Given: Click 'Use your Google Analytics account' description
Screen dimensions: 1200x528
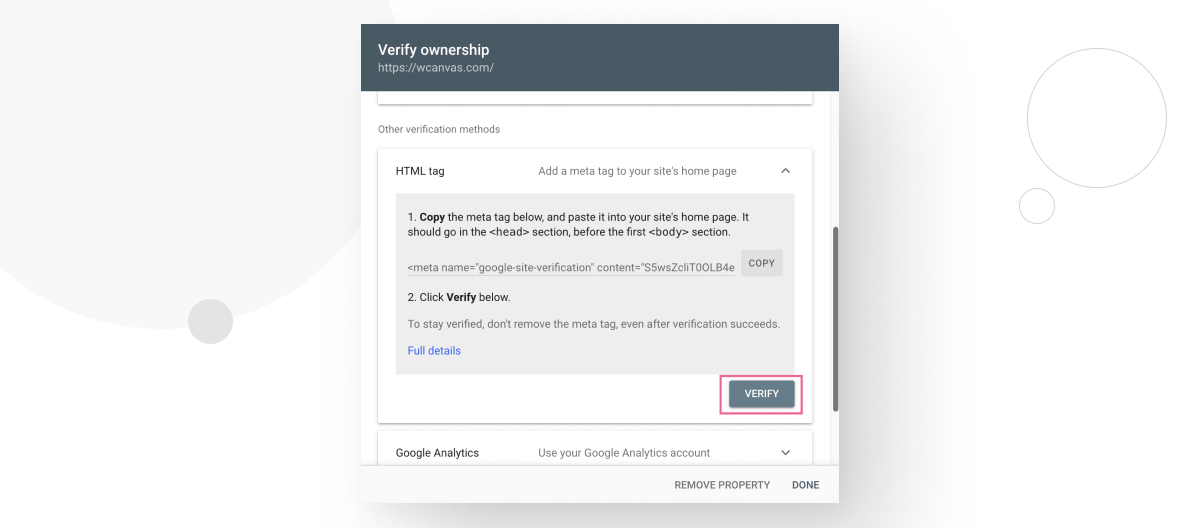Looking at the screenshot, I should point(624,453).
